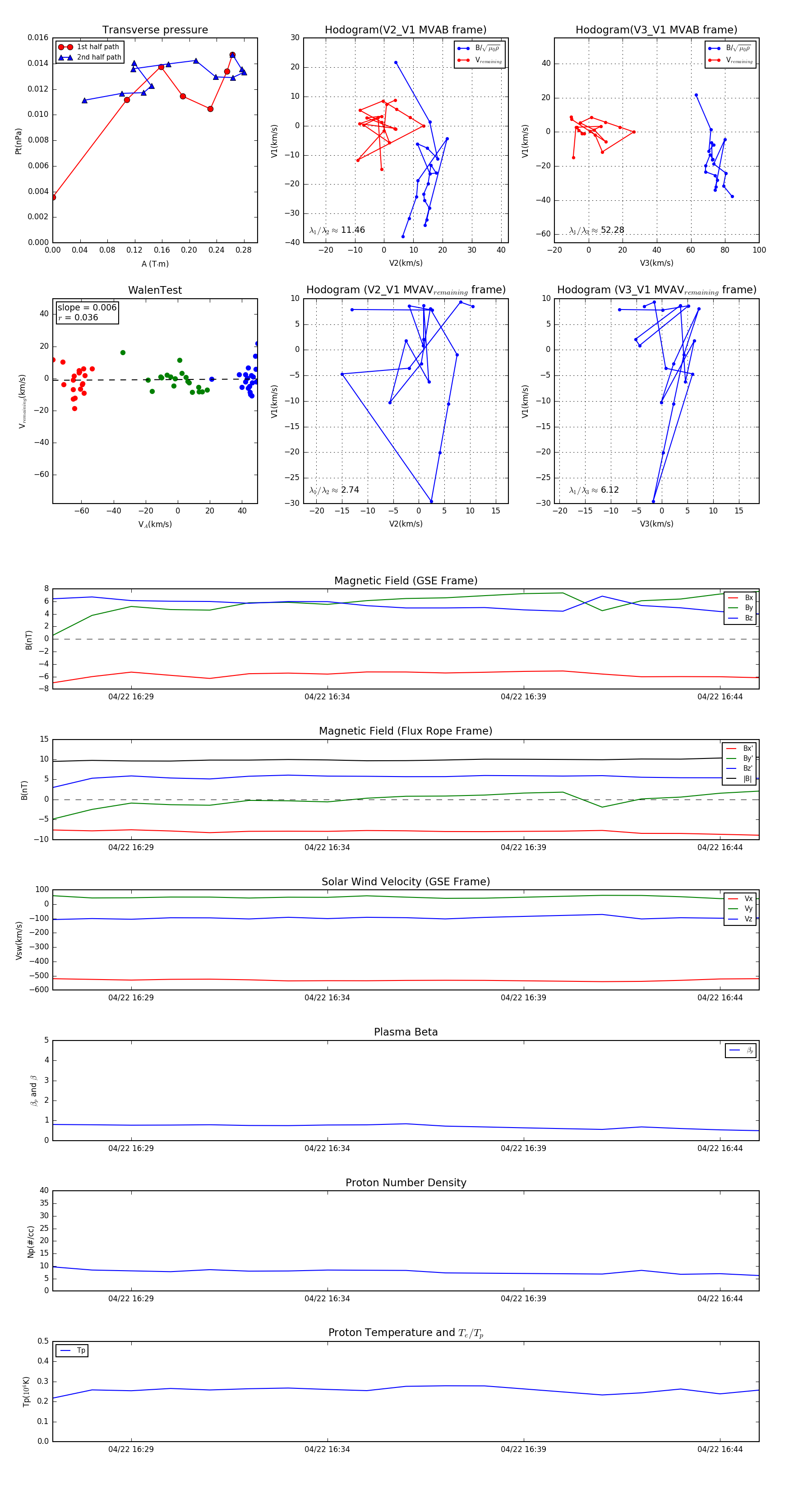Screen dimensions: 812x1489
Task: Click the 'Hodogram(V2_V1 MVAB frame)' title
Action: click(406, 30)
